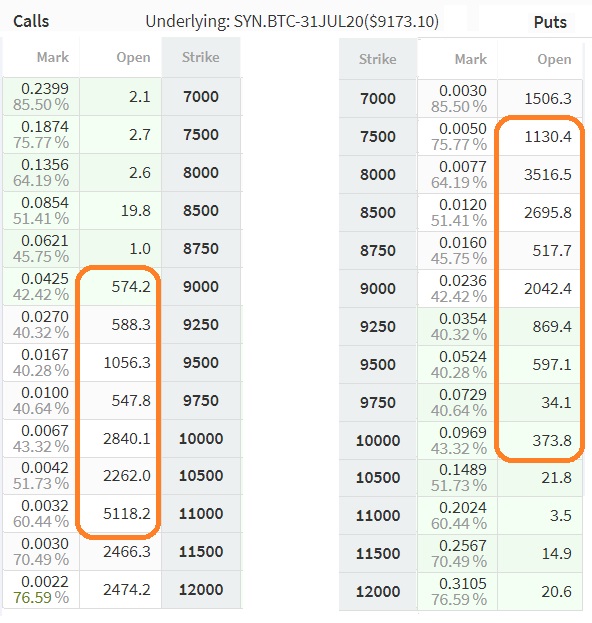Click the put open interest 3516.5

(548, 175)
